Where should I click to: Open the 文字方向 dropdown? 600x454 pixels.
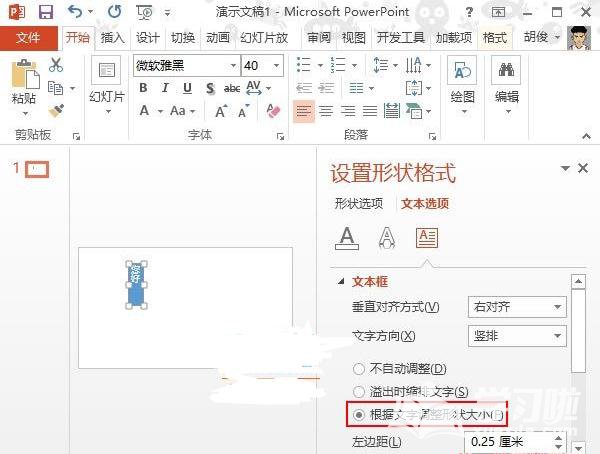pos(516,336)
